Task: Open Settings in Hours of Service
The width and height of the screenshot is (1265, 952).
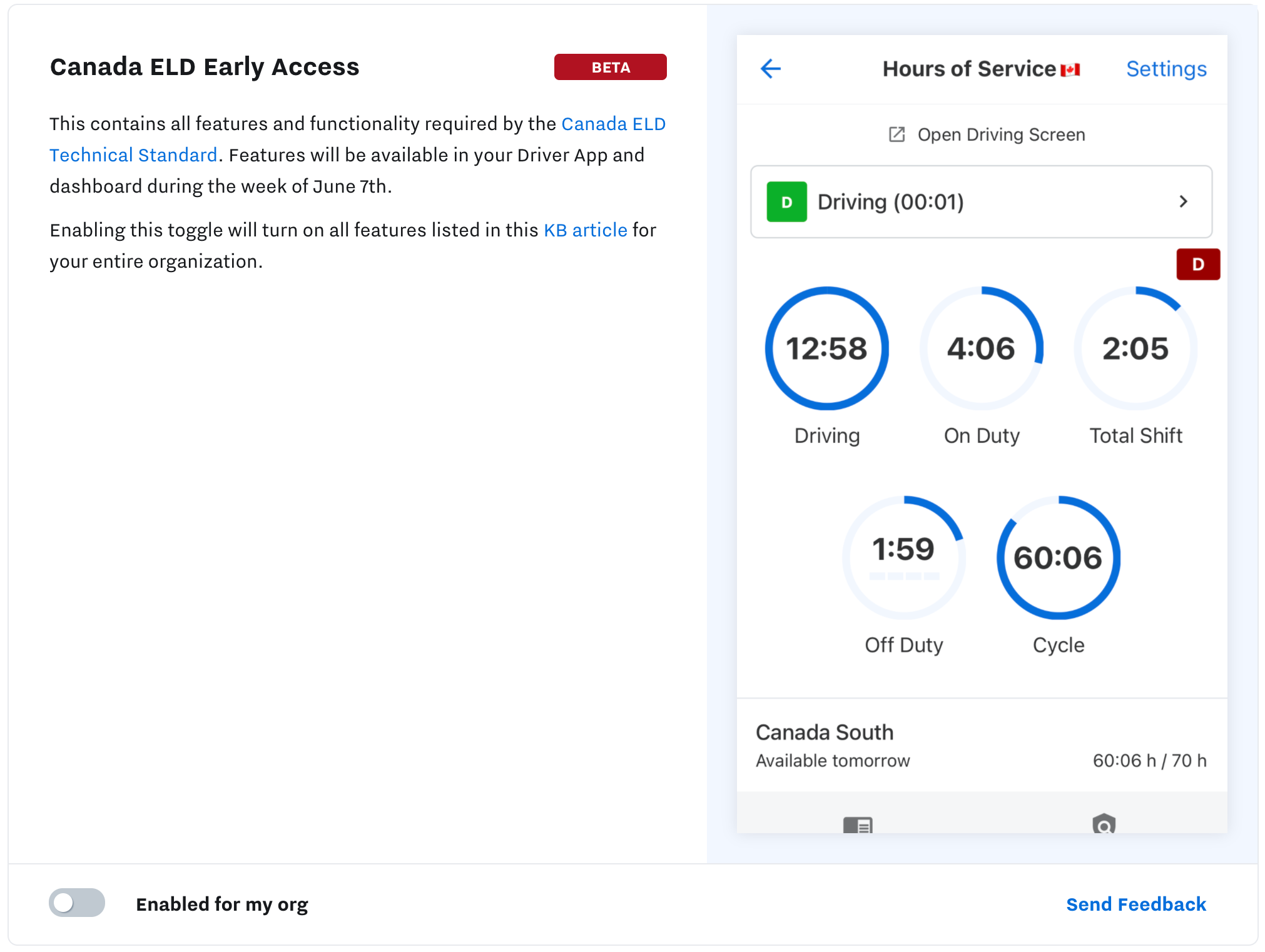Action: coord(1166,69)
